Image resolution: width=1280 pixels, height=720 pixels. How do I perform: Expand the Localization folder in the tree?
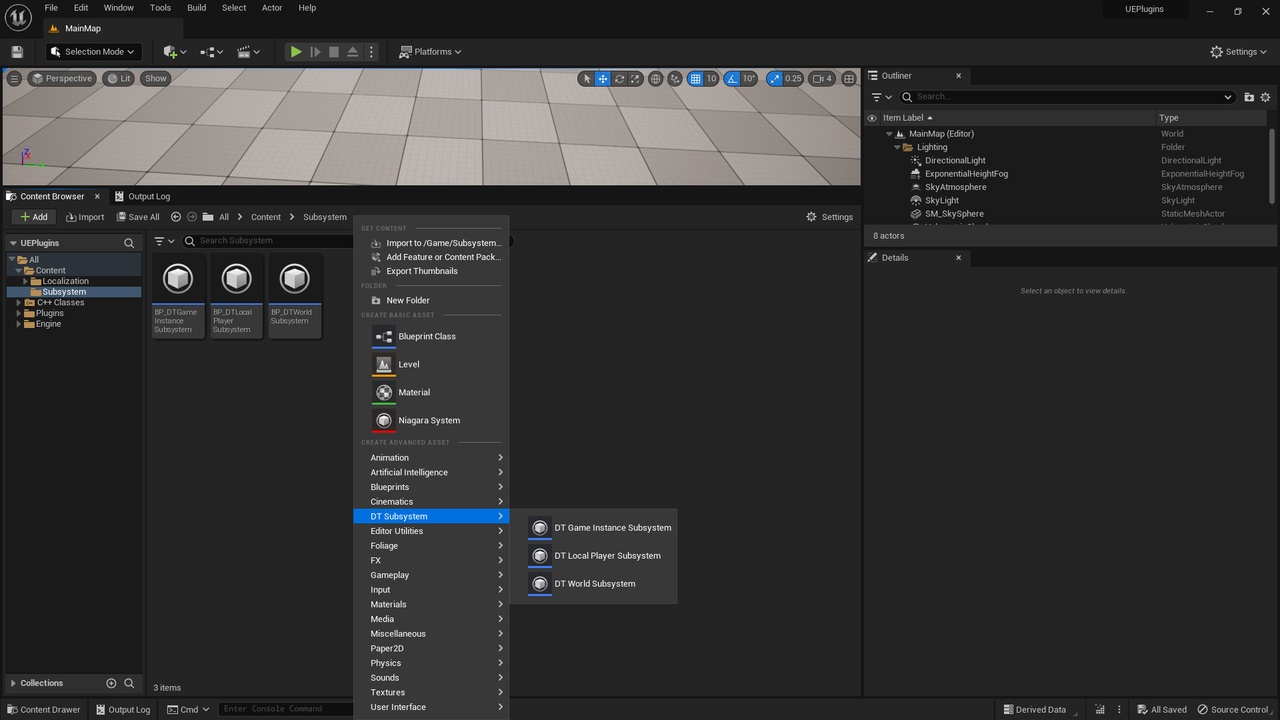coord(26,281)
